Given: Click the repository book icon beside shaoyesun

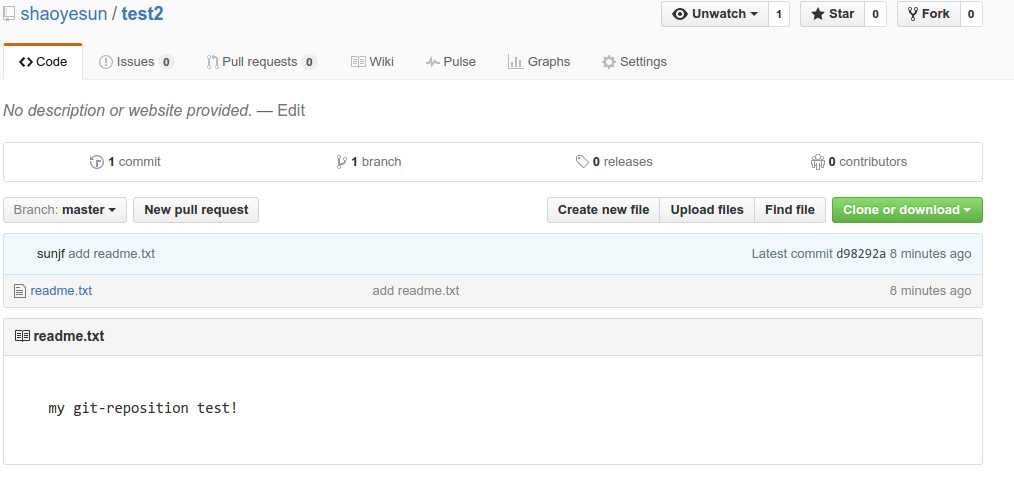Looking at the screenshot, I should [x=9, y=14].
